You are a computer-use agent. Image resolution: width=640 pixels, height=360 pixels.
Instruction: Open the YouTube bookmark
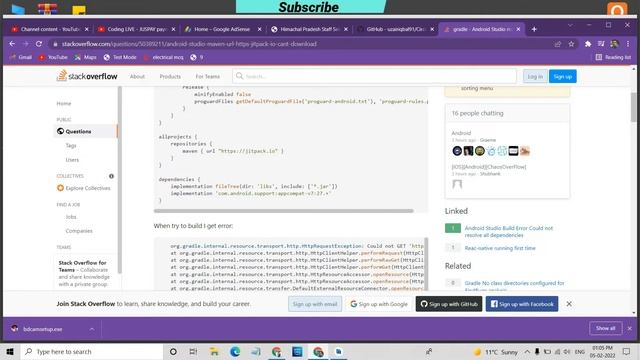point(53,57)
